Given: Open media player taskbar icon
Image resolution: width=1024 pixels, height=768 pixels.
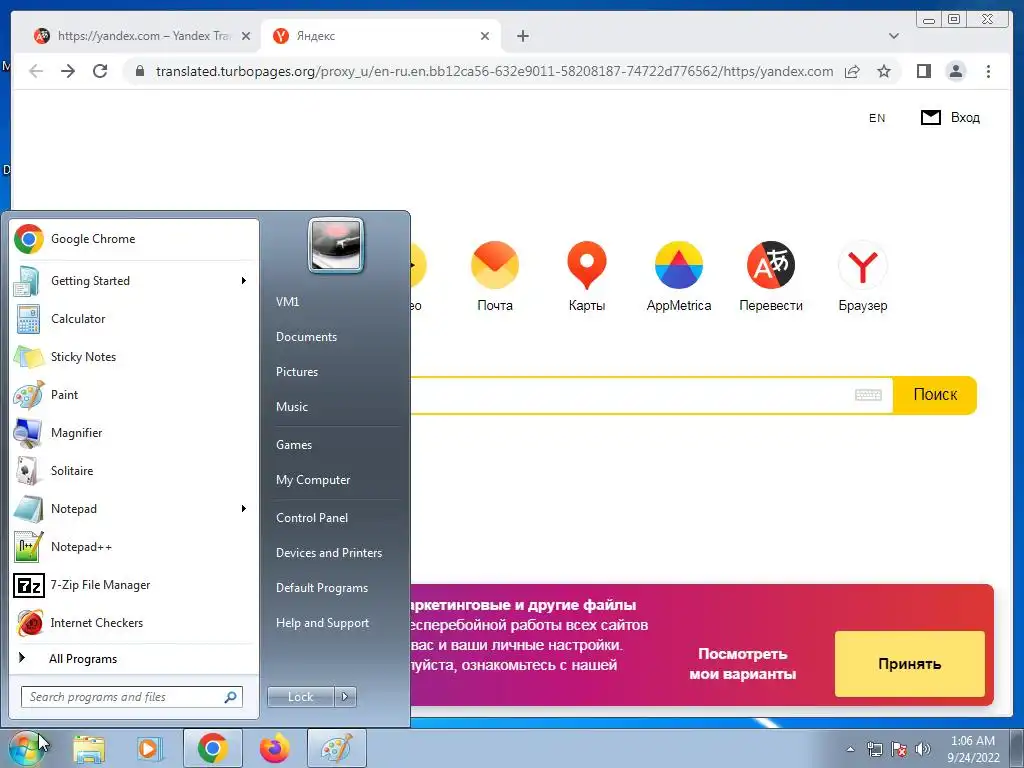Looking at the screenshot, I should tap(149, 748).
